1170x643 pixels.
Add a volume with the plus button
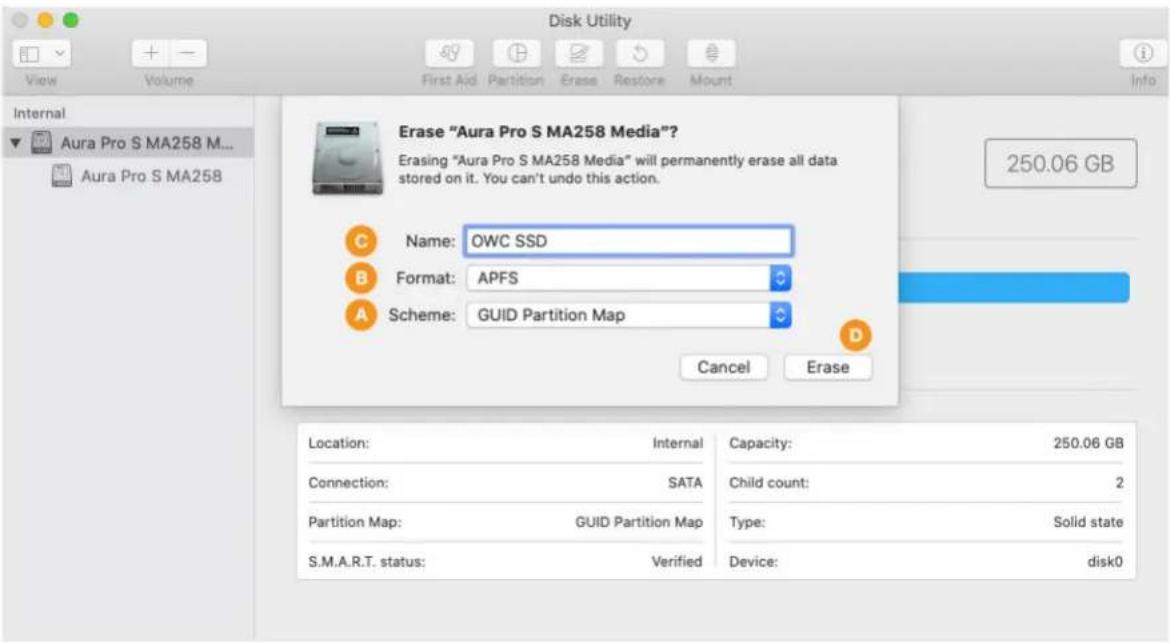coord(151,54)
